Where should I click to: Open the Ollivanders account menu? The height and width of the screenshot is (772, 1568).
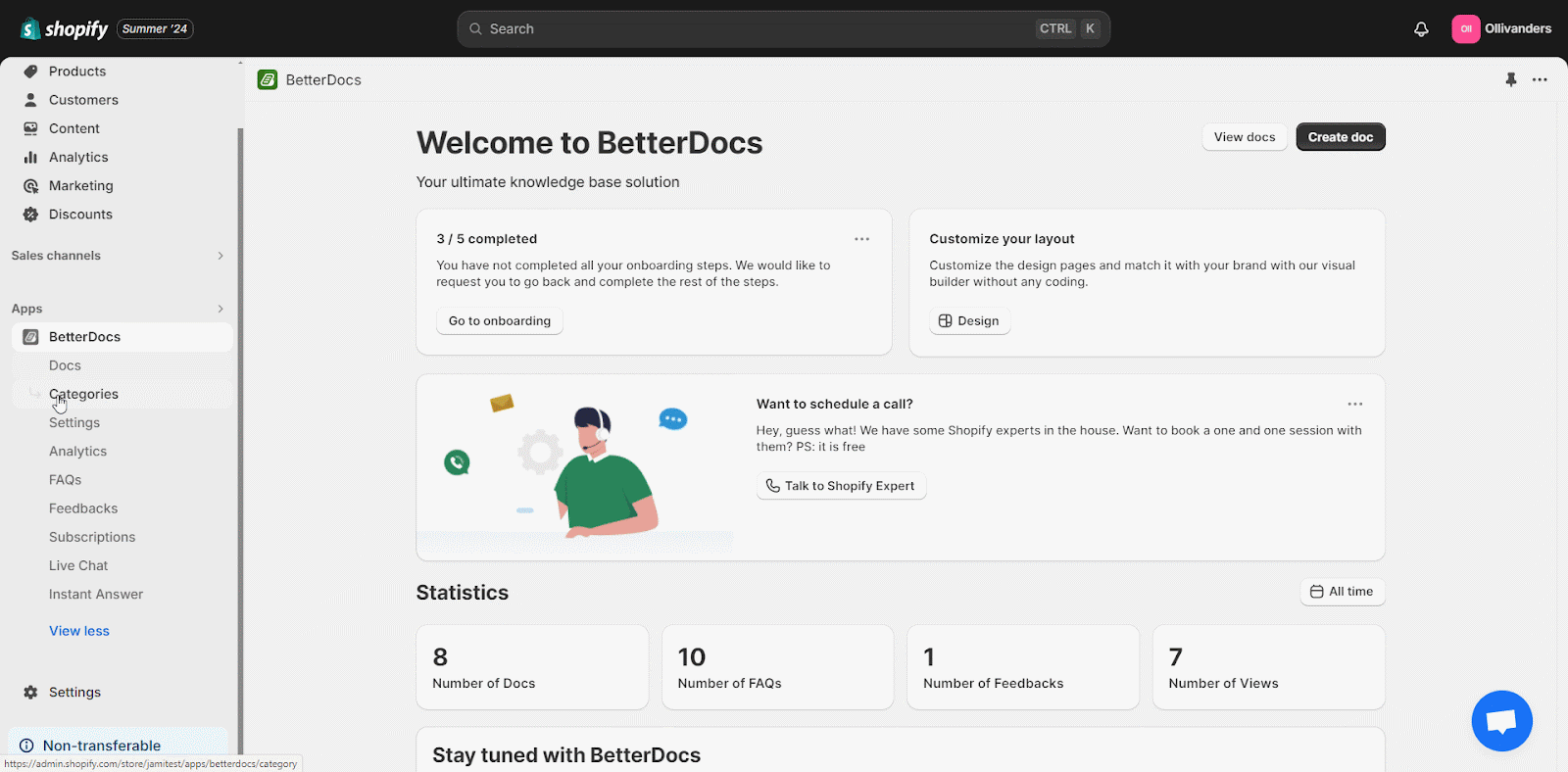point(1501,28)
